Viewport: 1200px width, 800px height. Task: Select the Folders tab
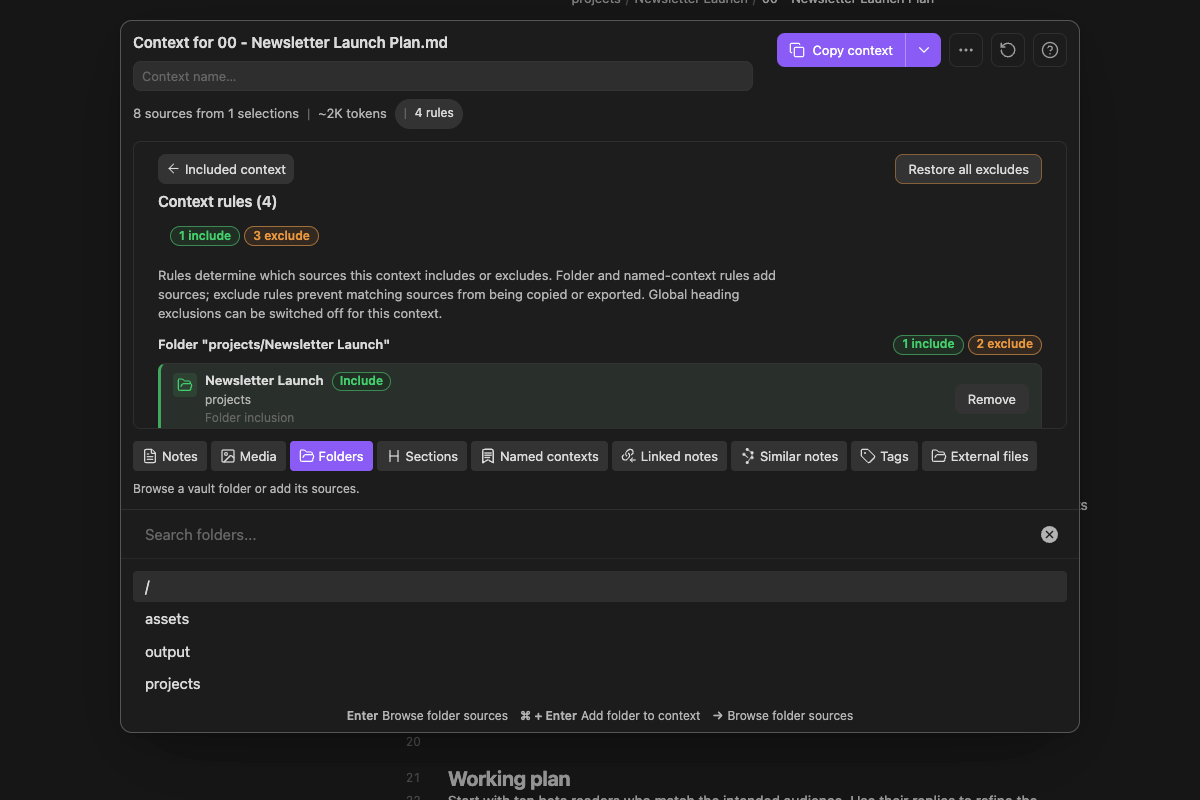(331, 456)
